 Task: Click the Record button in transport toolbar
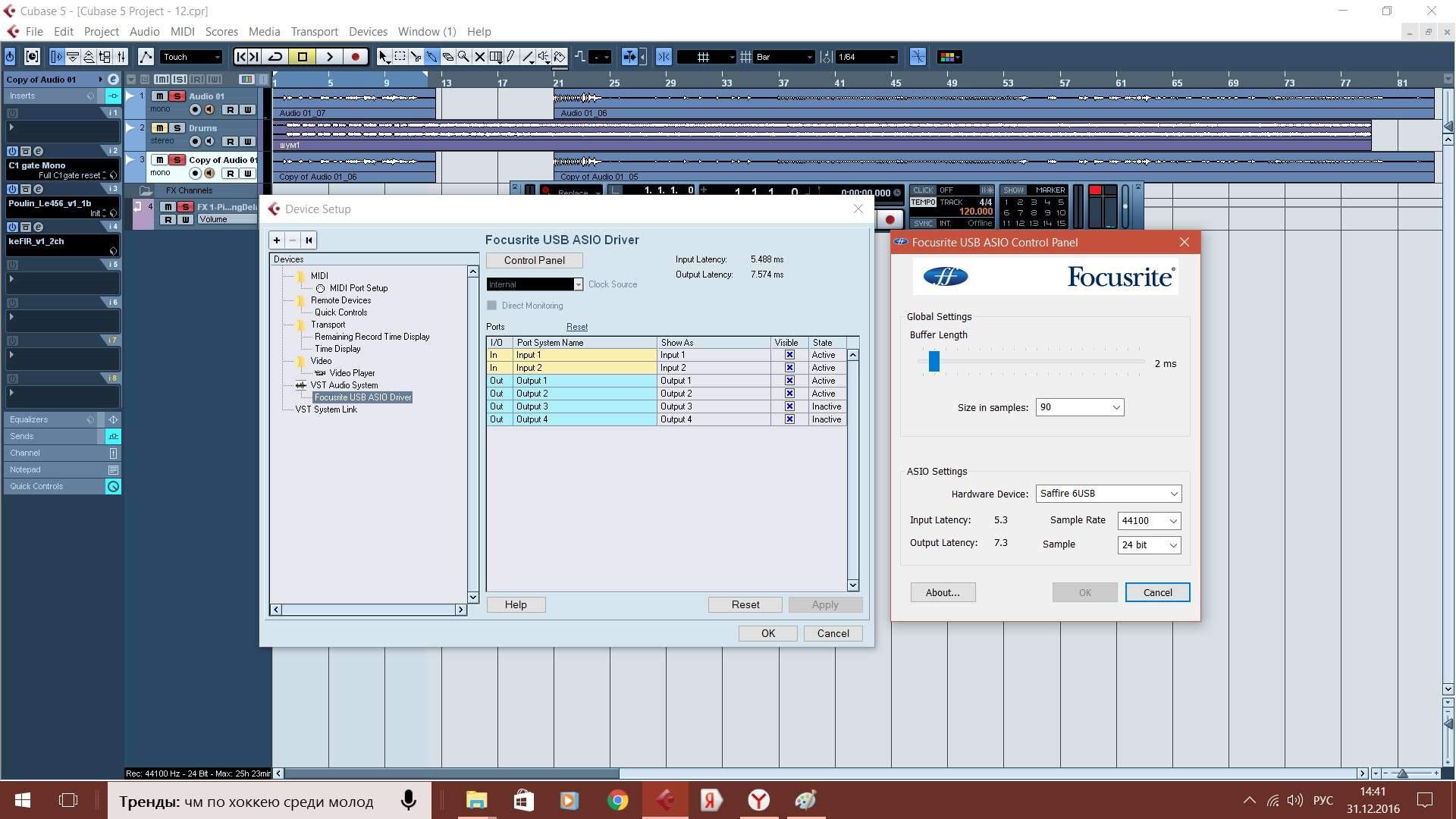point(355,57)
